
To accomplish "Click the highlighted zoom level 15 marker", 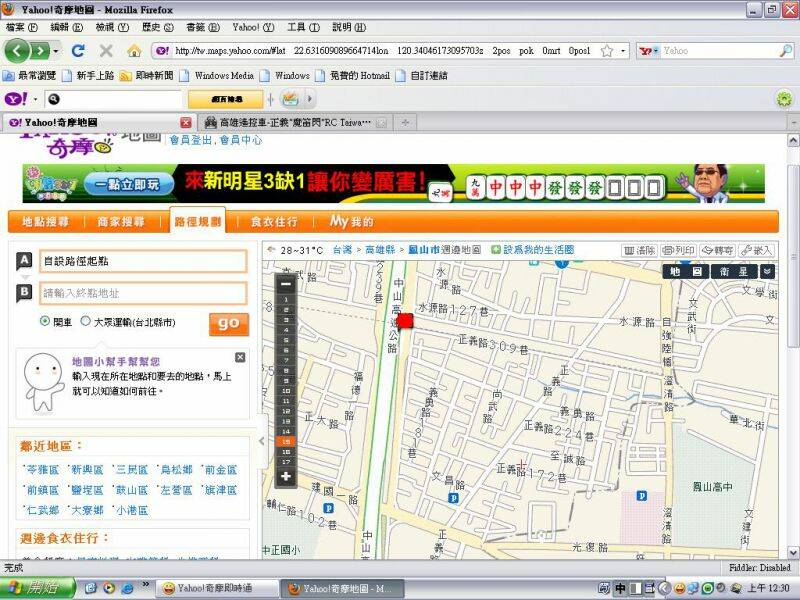I will point(286,442).
